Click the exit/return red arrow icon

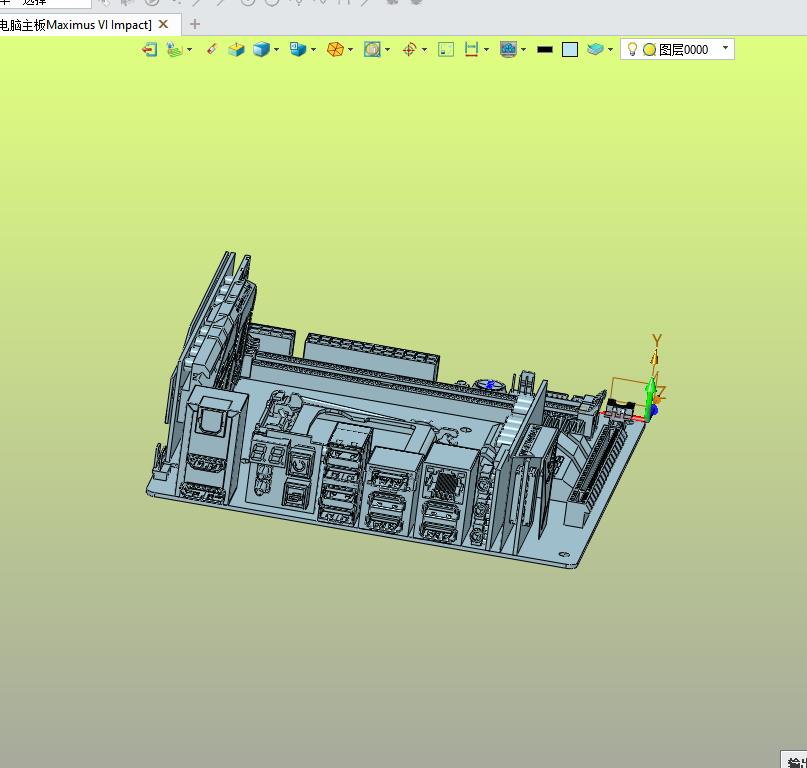click(149, 49)
